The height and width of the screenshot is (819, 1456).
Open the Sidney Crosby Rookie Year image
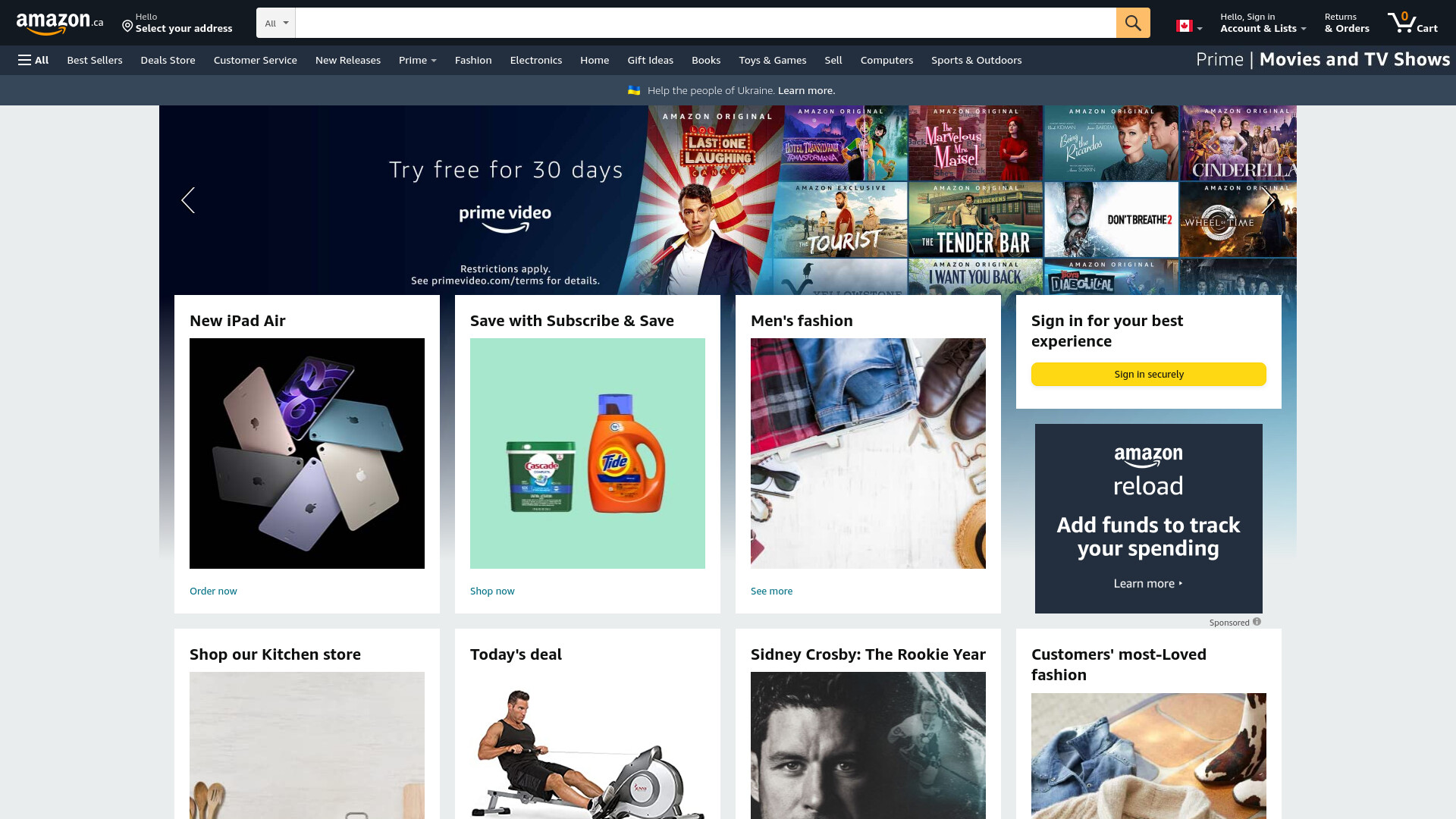point(868,745)
